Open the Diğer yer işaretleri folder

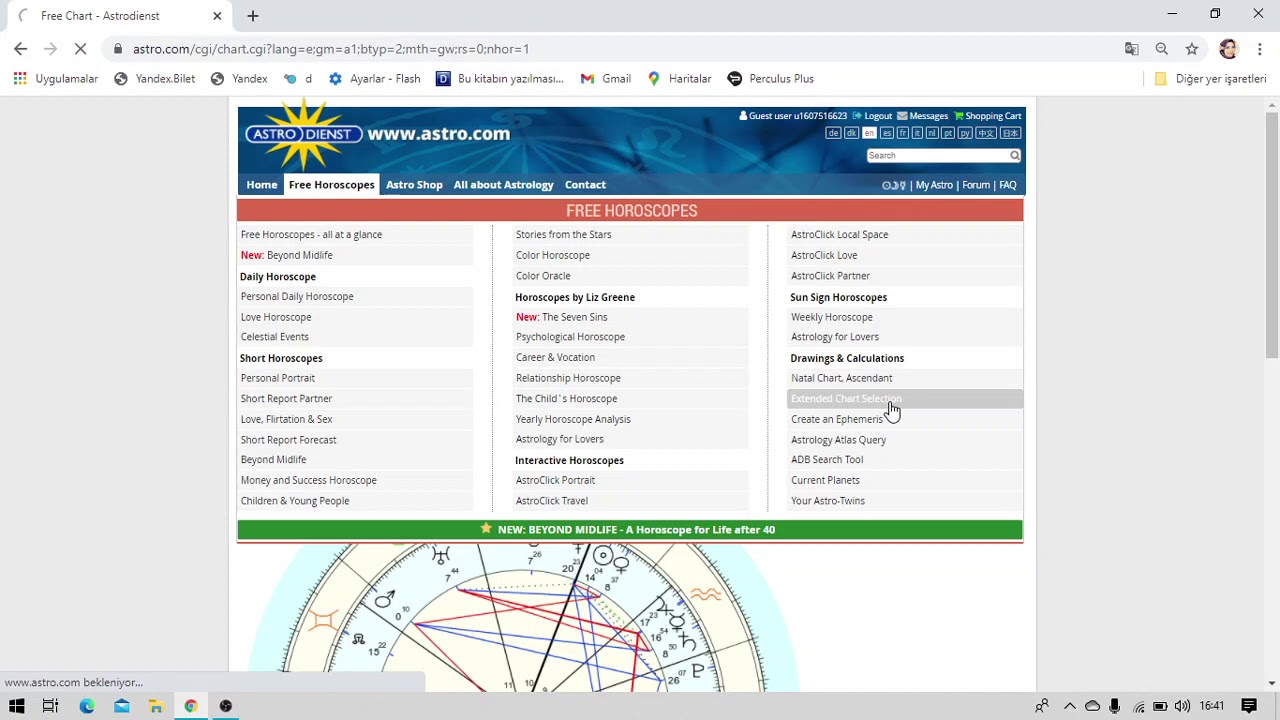point(1210,79)
